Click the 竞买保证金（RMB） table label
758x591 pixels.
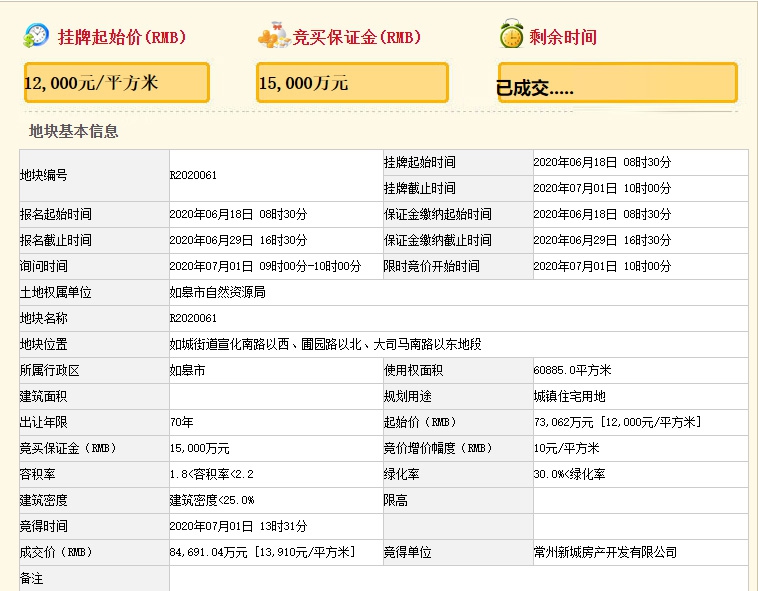[68, 448]
